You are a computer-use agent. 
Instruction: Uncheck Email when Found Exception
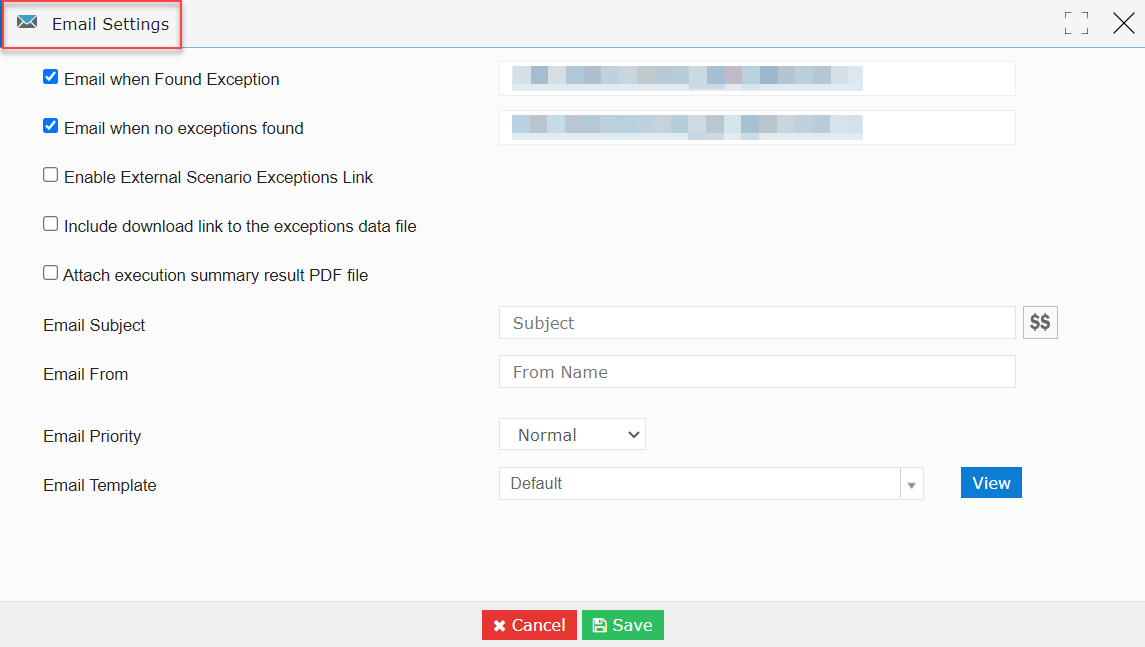click(50, 77)
